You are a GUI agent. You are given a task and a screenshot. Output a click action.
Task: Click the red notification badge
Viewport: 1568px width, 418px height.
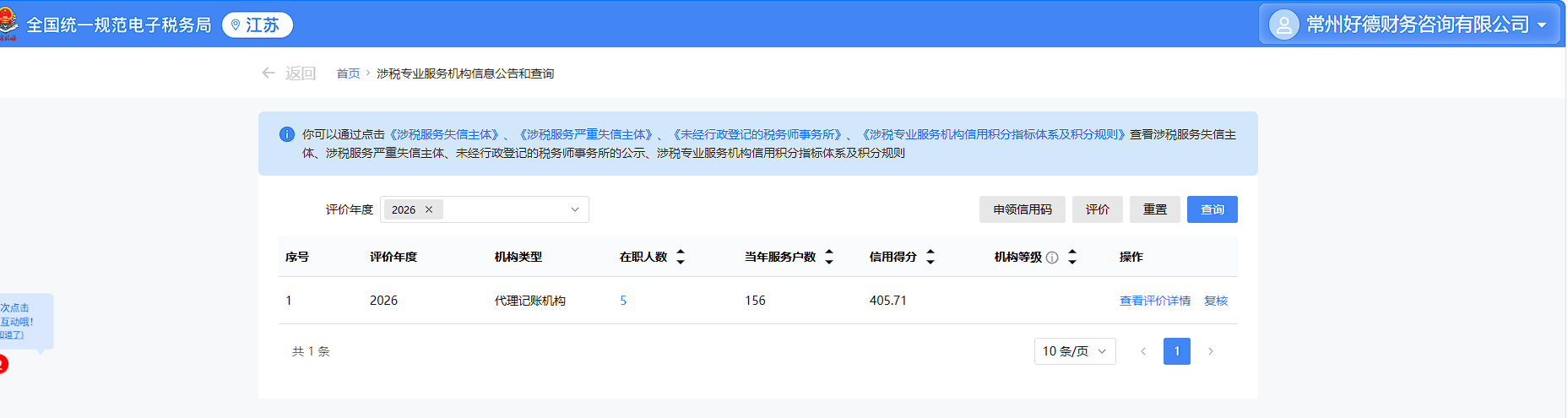point(3,364)
